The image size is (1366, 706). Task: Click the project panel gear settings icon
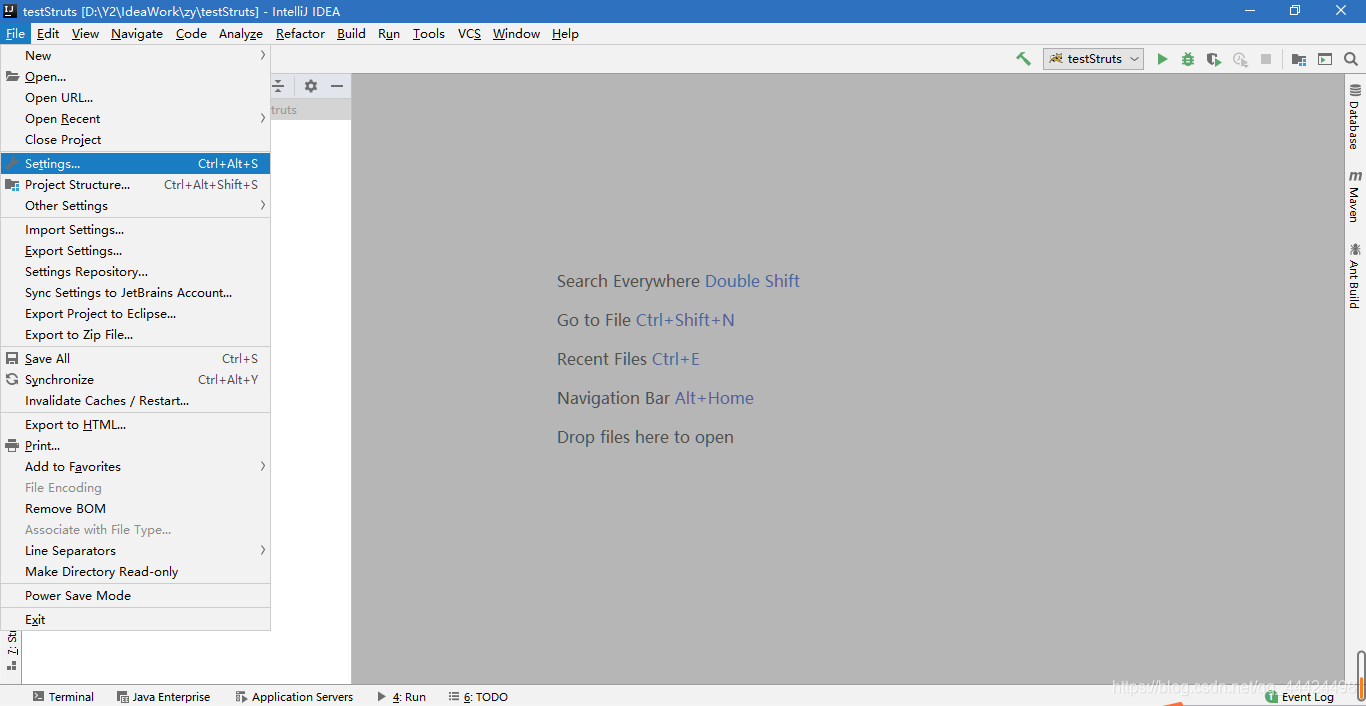pyautogui.click(x=311, y=86)
